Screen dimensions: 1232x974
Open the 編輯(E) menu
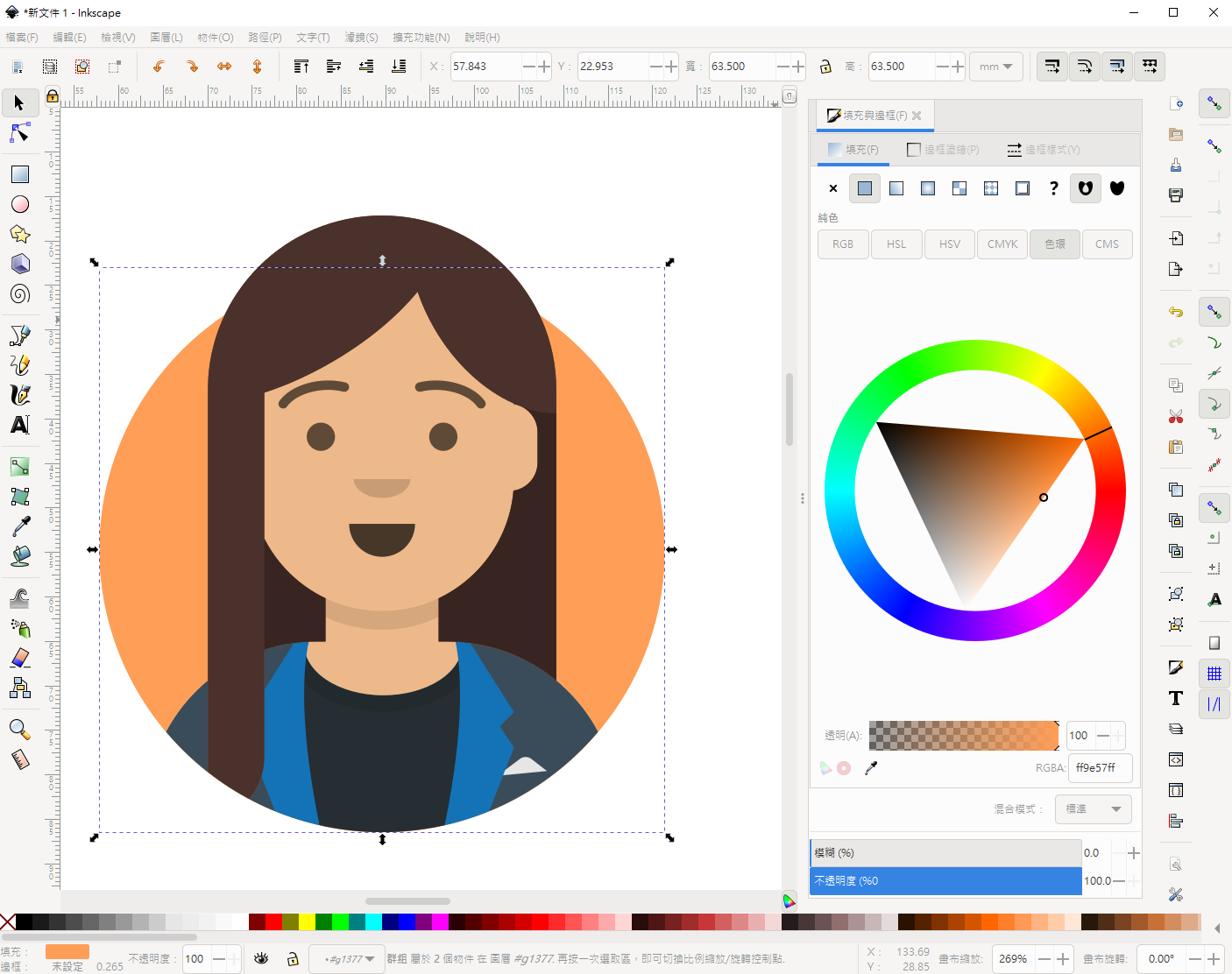69,38
